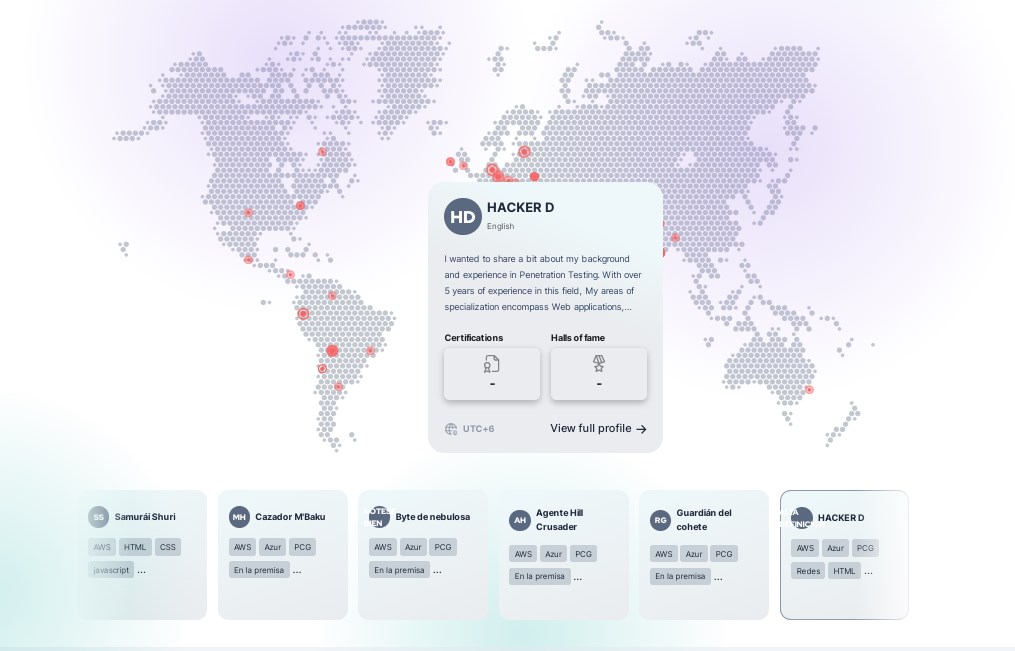Viewport: 1015px width, 651px height.
Task: Expand more tags on Guardián del cohete card
Action: (719, 577)
